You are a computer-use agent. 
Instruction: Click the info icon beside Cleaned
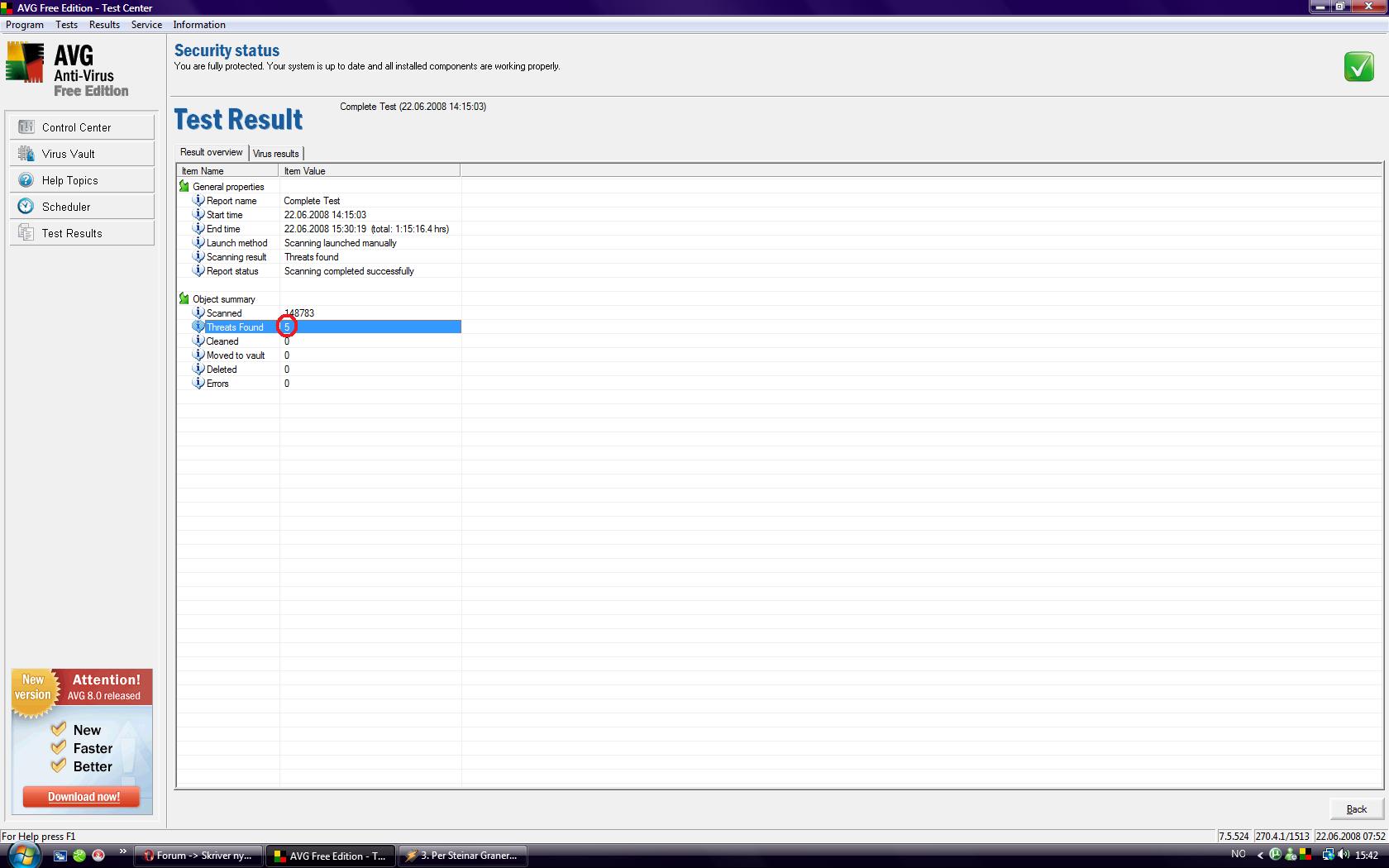(198, 341)
